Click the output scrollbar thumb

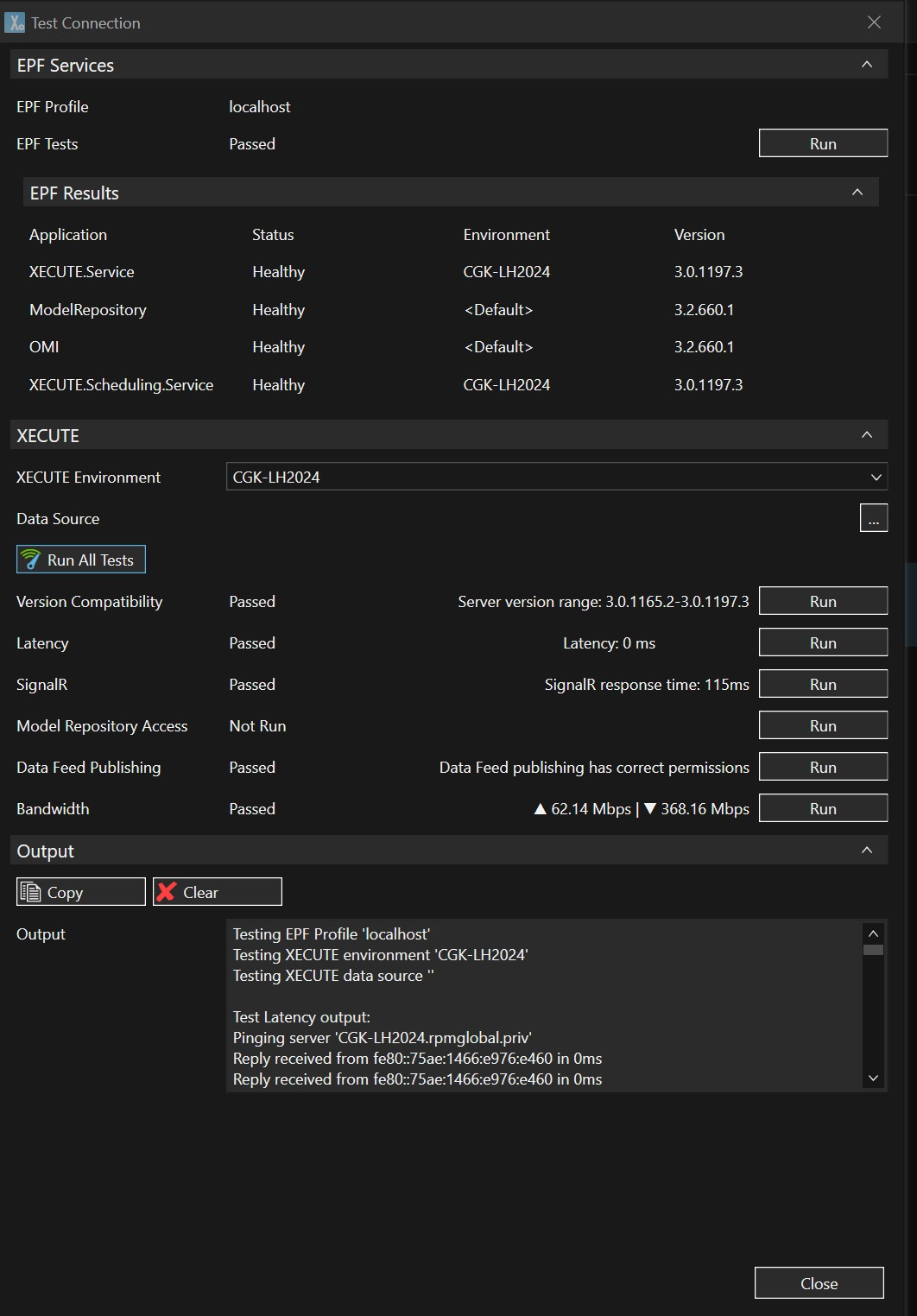tap(874, 950)
